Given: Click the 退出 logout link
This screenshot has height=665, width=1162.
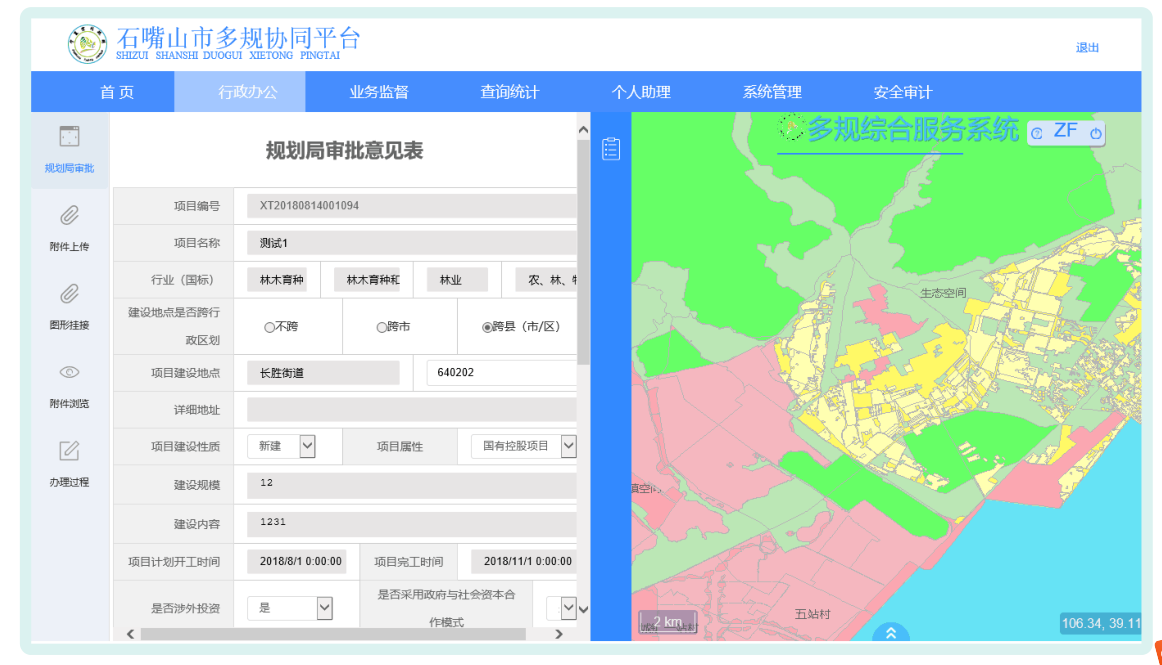Looking at the screenshot, I should click(x=1087, y=48).
